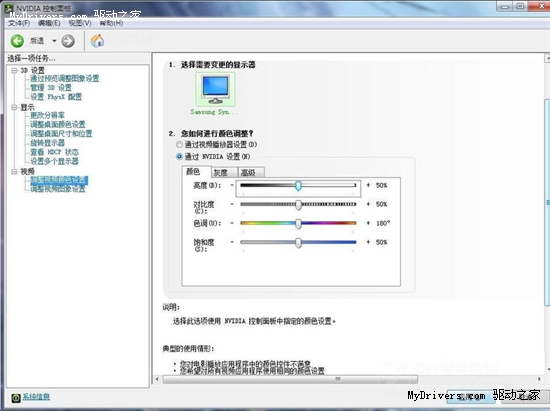Click the green Back arrow icon

[x=17, y=41]
